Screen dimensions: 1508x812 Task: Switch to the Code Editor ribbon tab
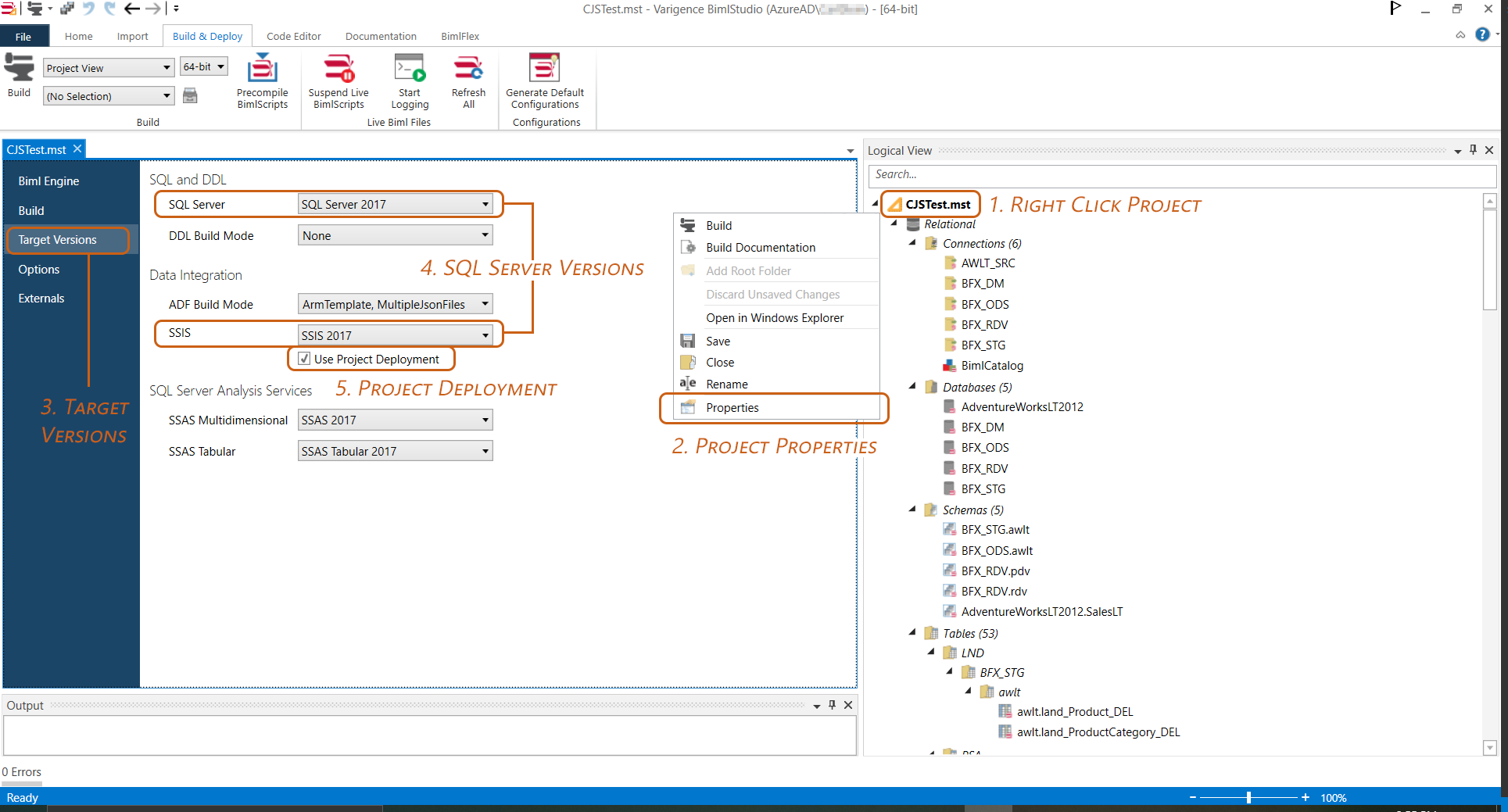pyautogui.click(x=293, y=36)
